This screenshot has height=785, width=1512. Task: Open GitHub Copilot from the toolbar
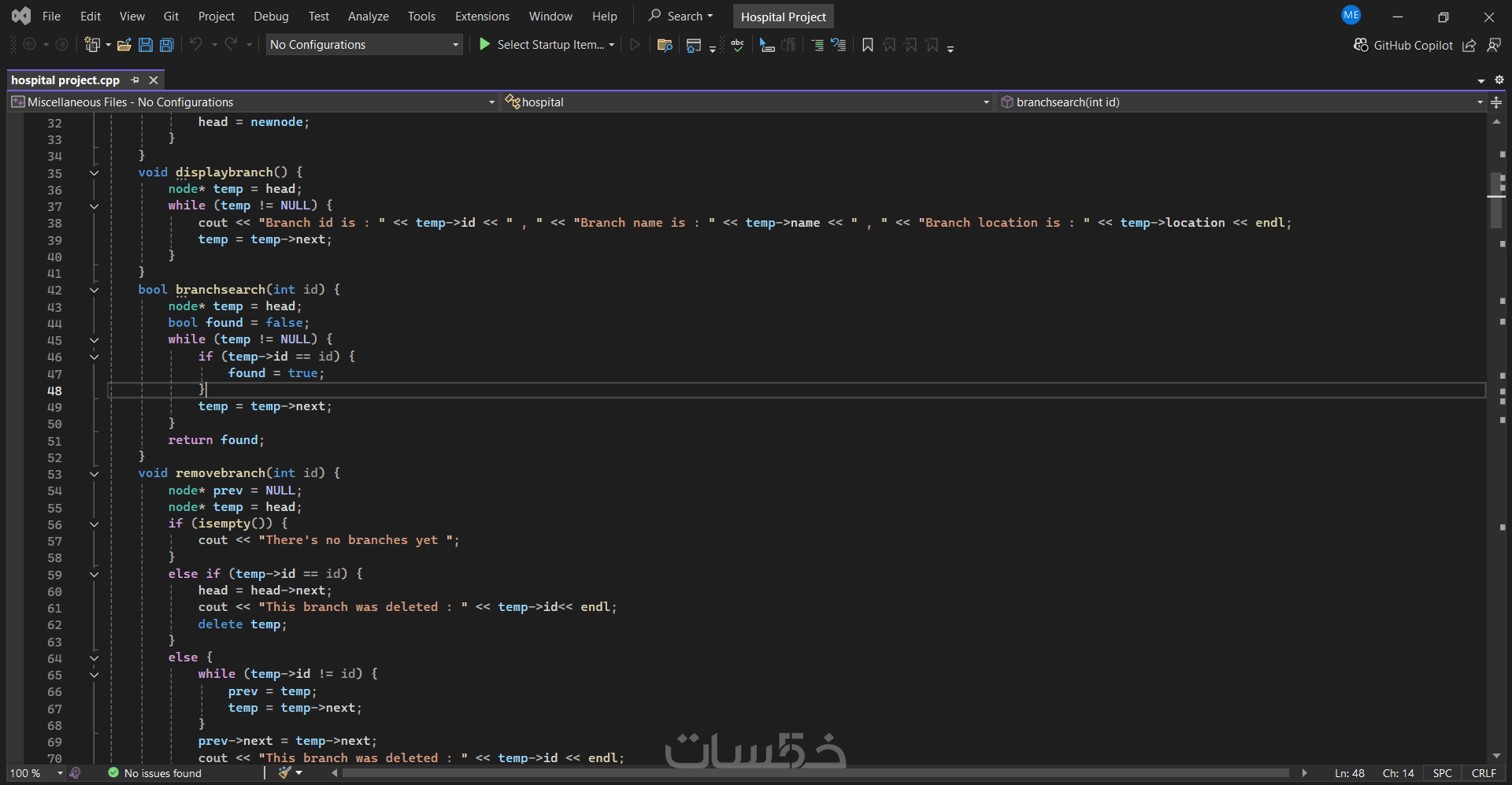[x=1403, y=45]
